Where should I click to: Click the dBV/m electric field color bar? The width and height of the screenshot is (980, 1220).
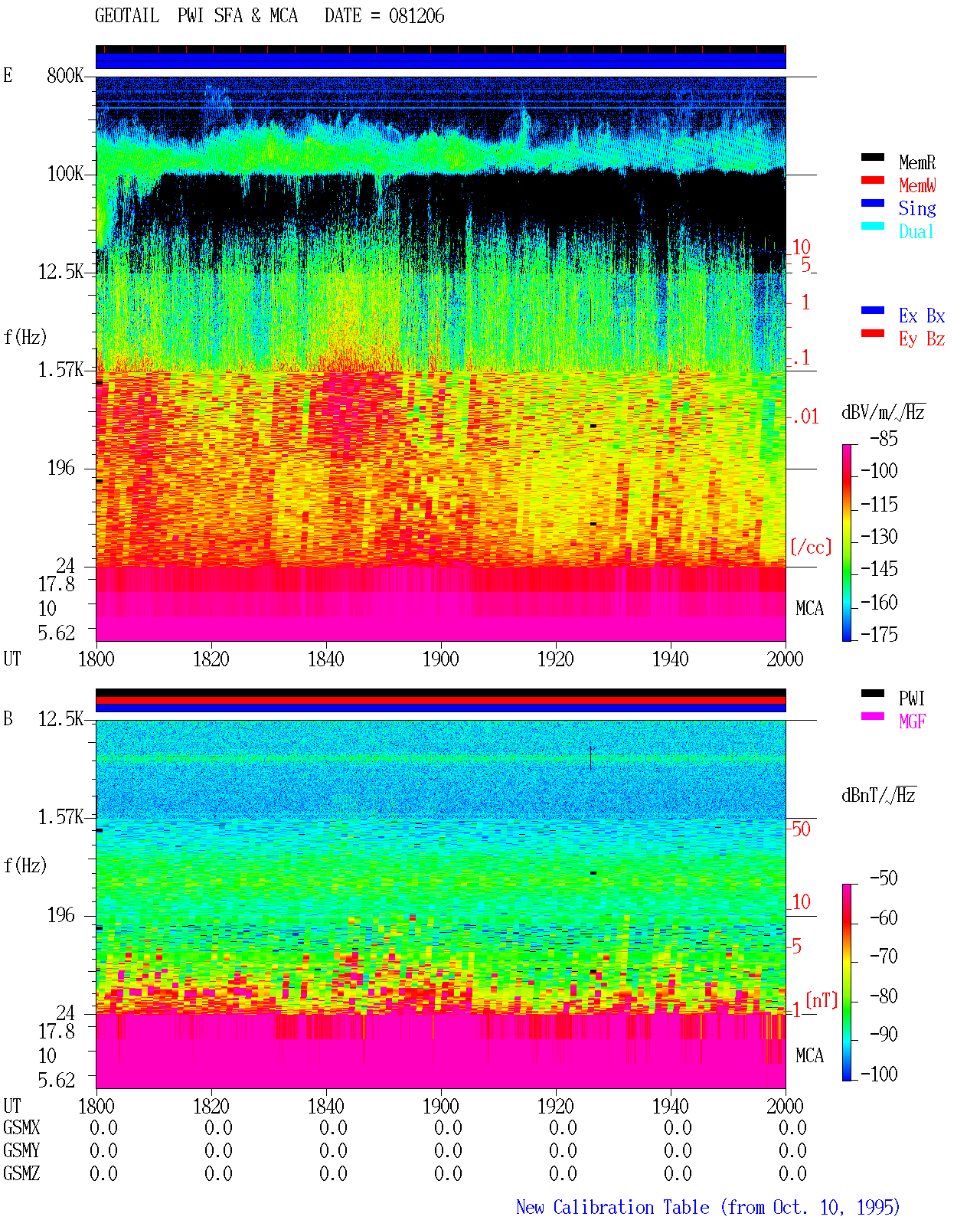point(847,543)
